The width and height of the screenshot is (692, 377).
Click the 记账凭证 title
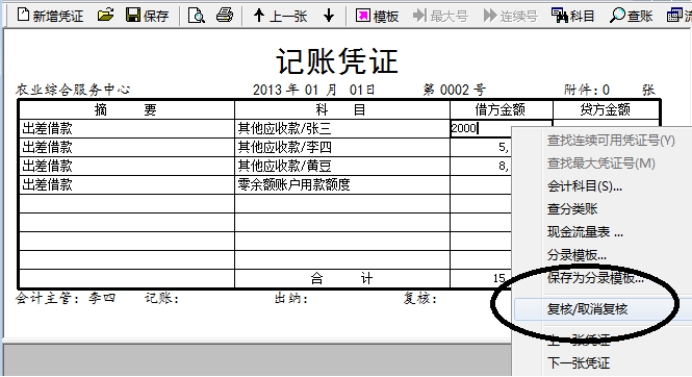[x=337, y=61]
